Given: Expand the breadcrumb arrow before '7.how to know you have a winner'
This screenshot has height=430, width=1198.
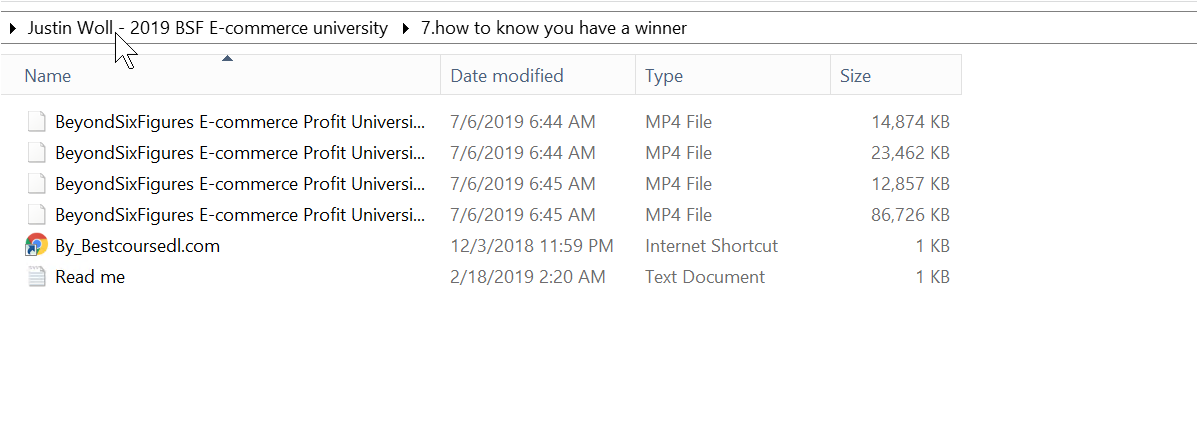Looking at the screenshot, I should pos(405,29).
